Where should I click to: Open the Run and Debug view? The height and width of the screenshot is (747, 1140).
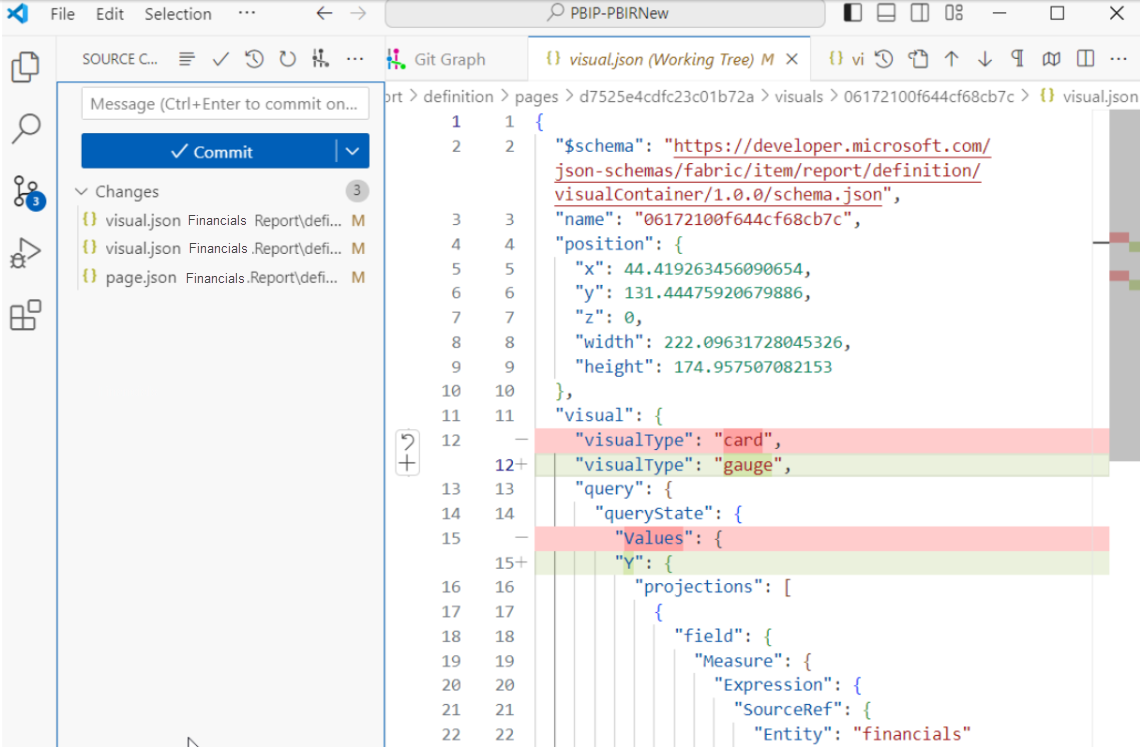pyautogui.click(x=25, y=254)
